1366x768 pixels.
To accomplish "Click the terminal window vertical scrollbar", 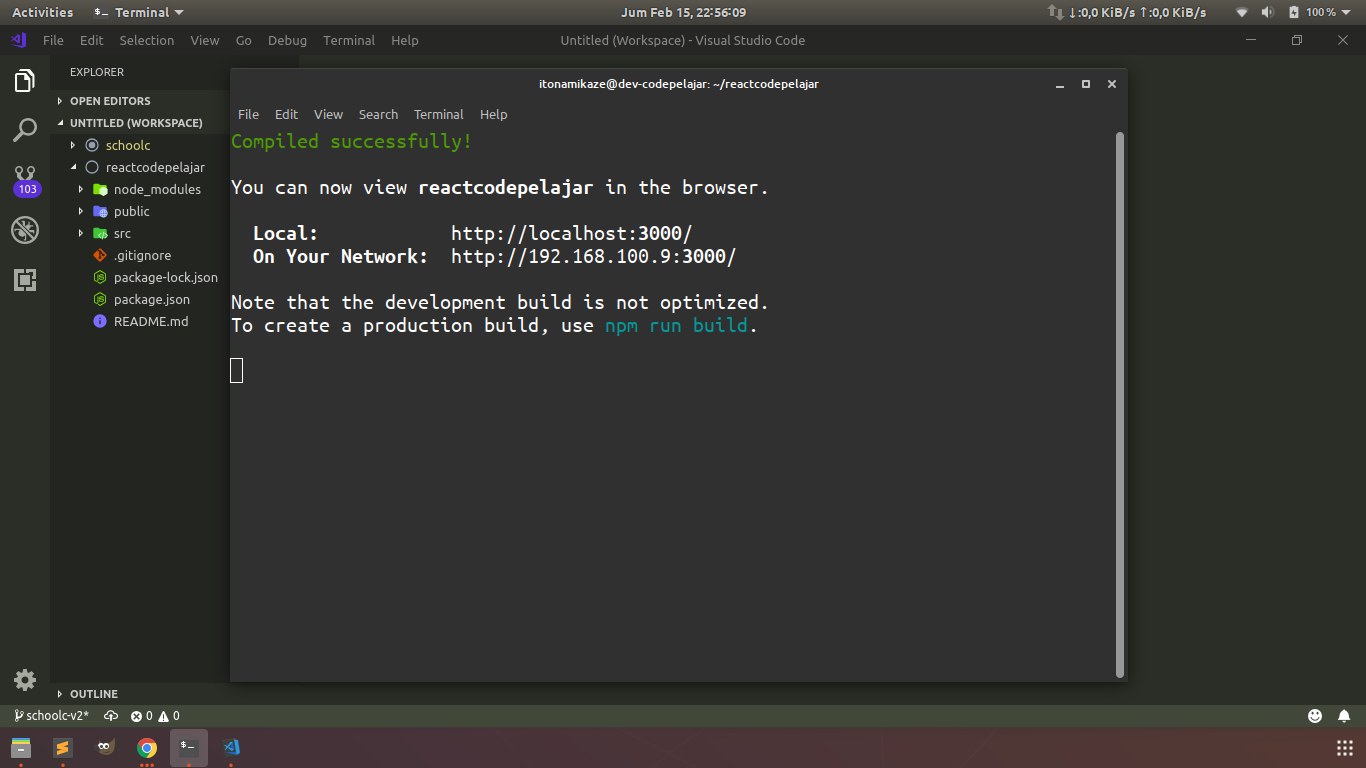I will point(1120,404).
